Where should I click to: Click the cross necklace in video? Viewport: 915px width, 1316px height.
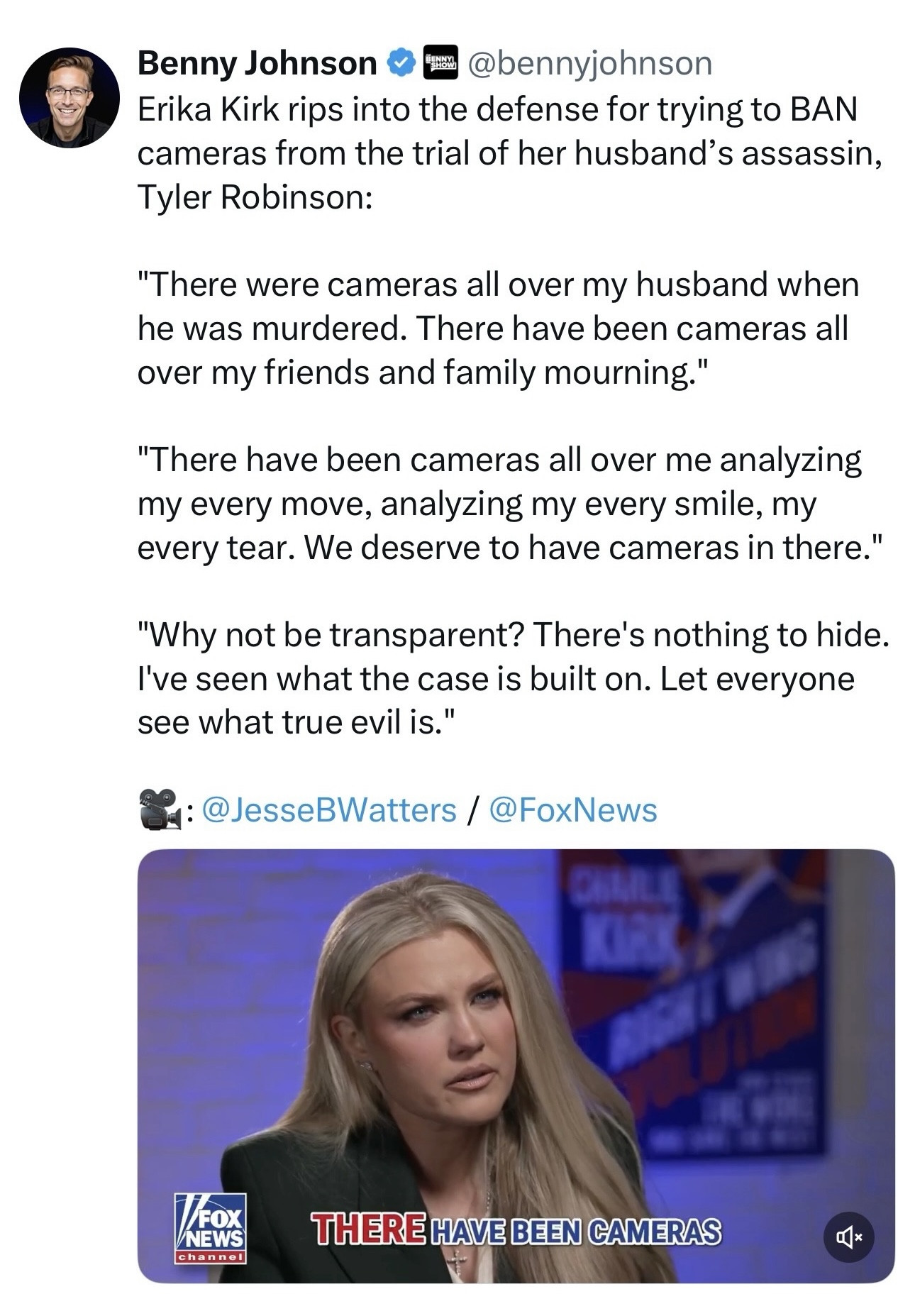(457, 1262)
